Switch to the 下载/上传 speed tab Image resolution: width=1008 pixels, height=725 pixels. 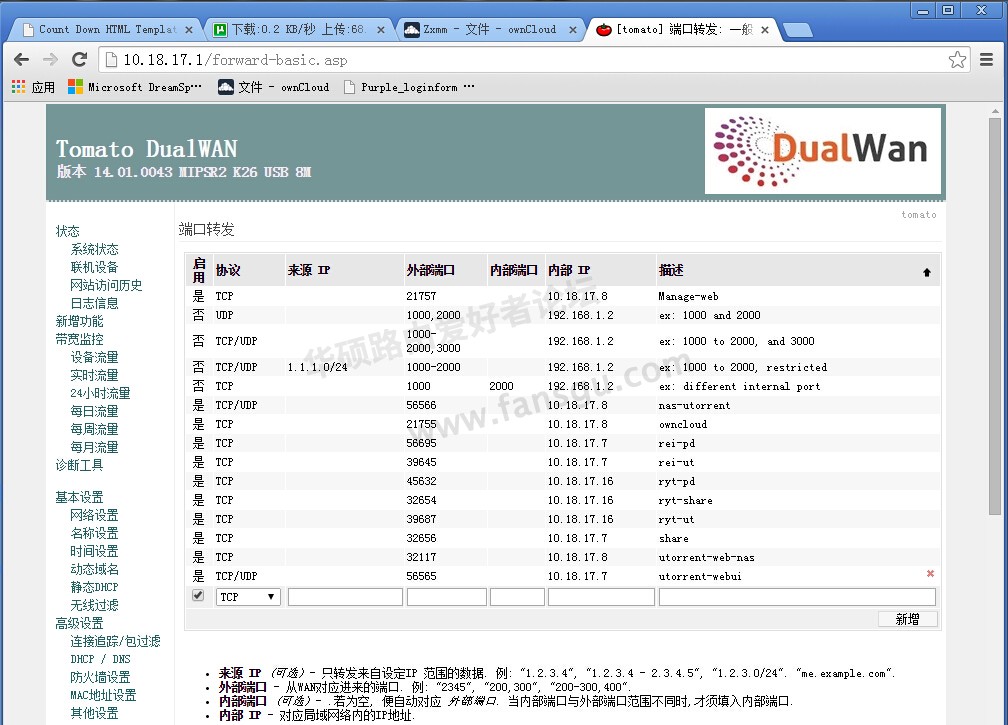click(x=300, y=30)
